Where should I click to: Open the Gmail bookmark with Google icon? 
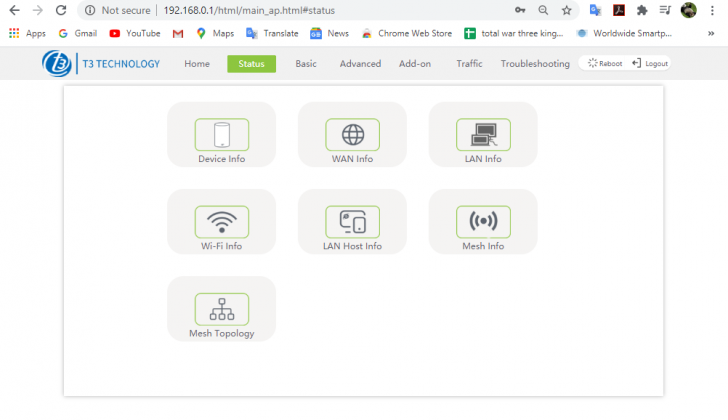point(78,33)
